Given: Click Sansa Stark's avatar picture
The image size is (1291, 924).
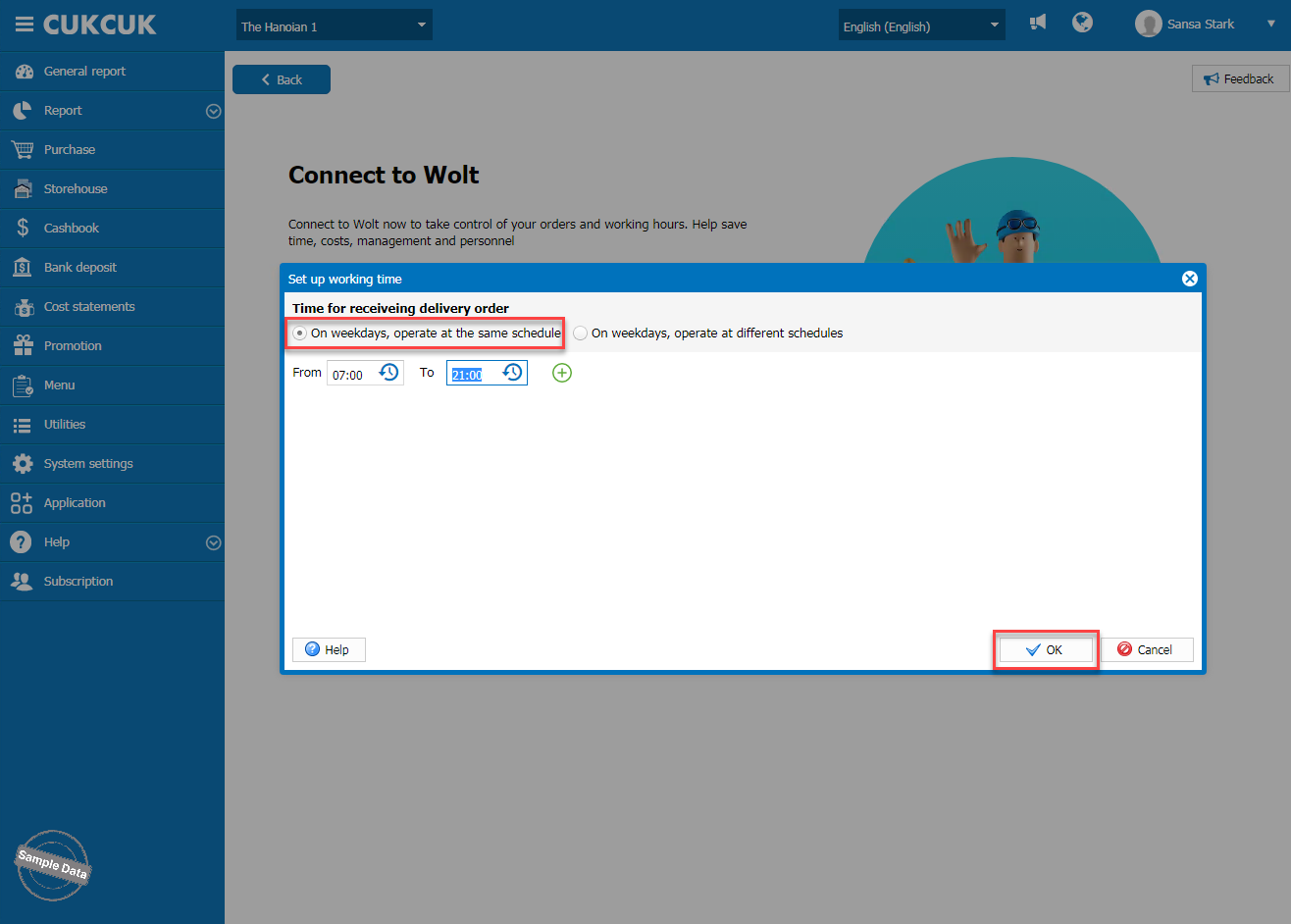Looking at the screenshot, I should [1148, 25].
